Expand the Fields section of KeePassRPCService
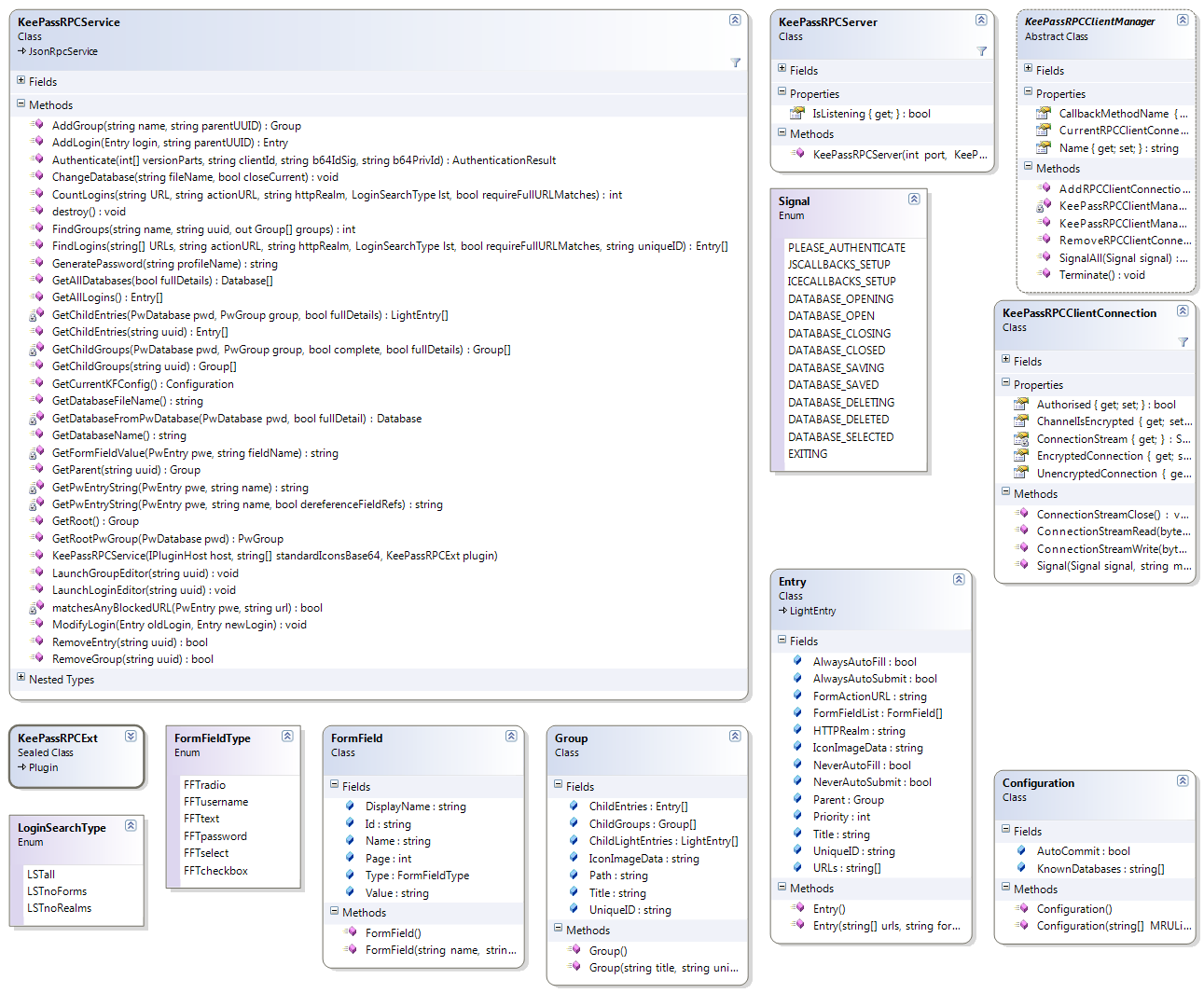Image resolution: width=1204 pixels, height=993 pixels. tap(21, 81)
